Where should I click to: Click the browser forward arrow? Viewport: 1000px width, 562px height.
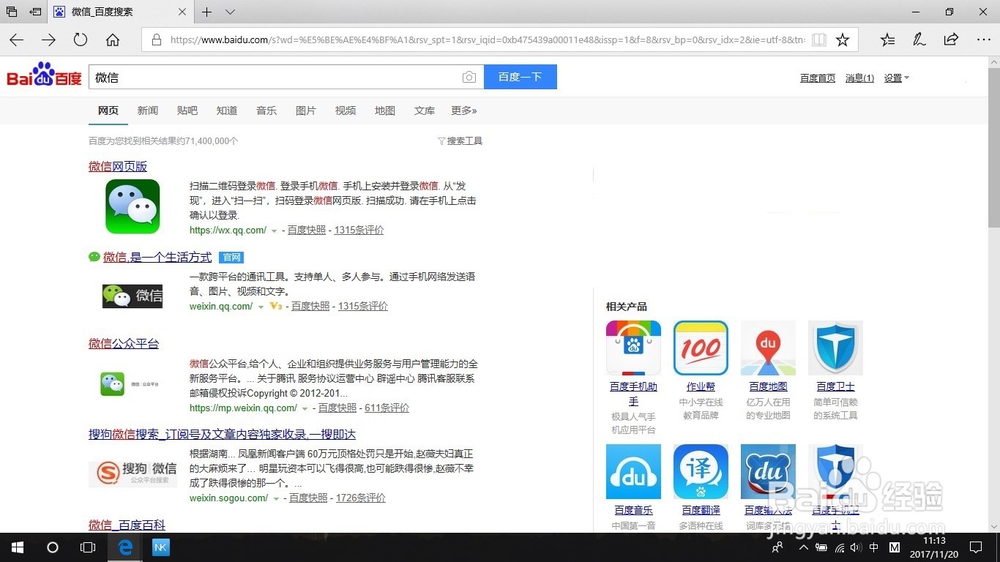tap(48, 40)
